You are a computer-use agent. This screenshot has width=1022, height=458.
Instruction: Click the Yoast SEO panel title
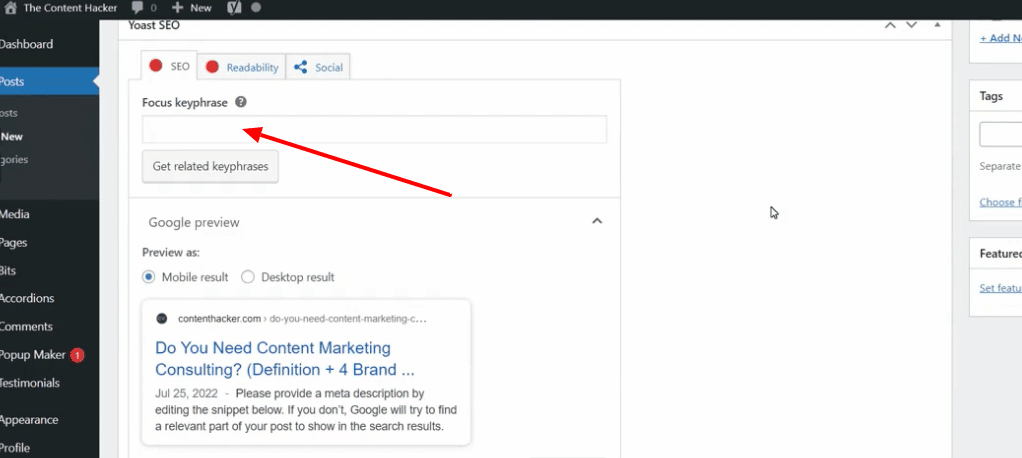[154, 25]
